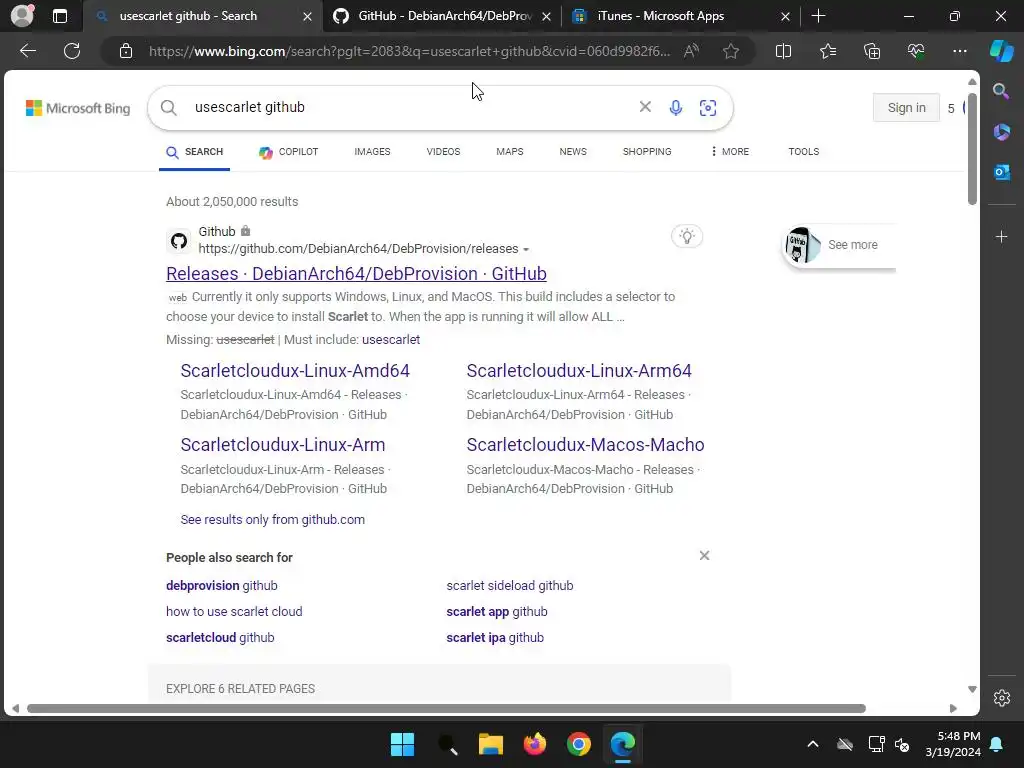Clear the Bing search box
The image size is (1024, 768).
645,106
